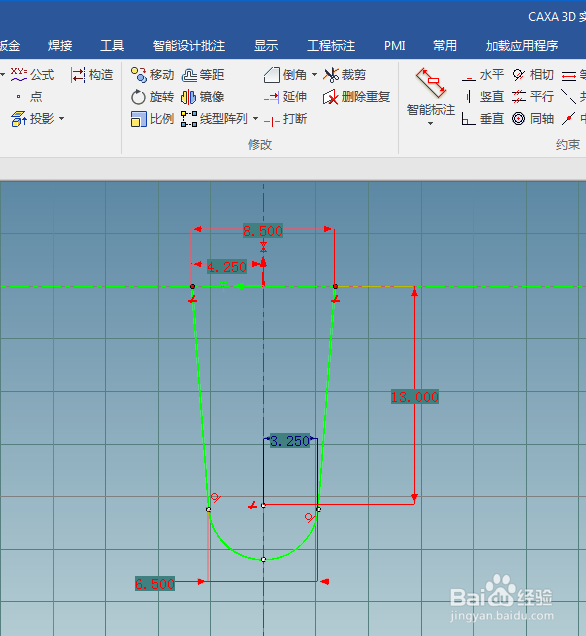
Task: Click the 投影 (projection) tool icon
Action: pyautogui.click(x=19, y=118)
